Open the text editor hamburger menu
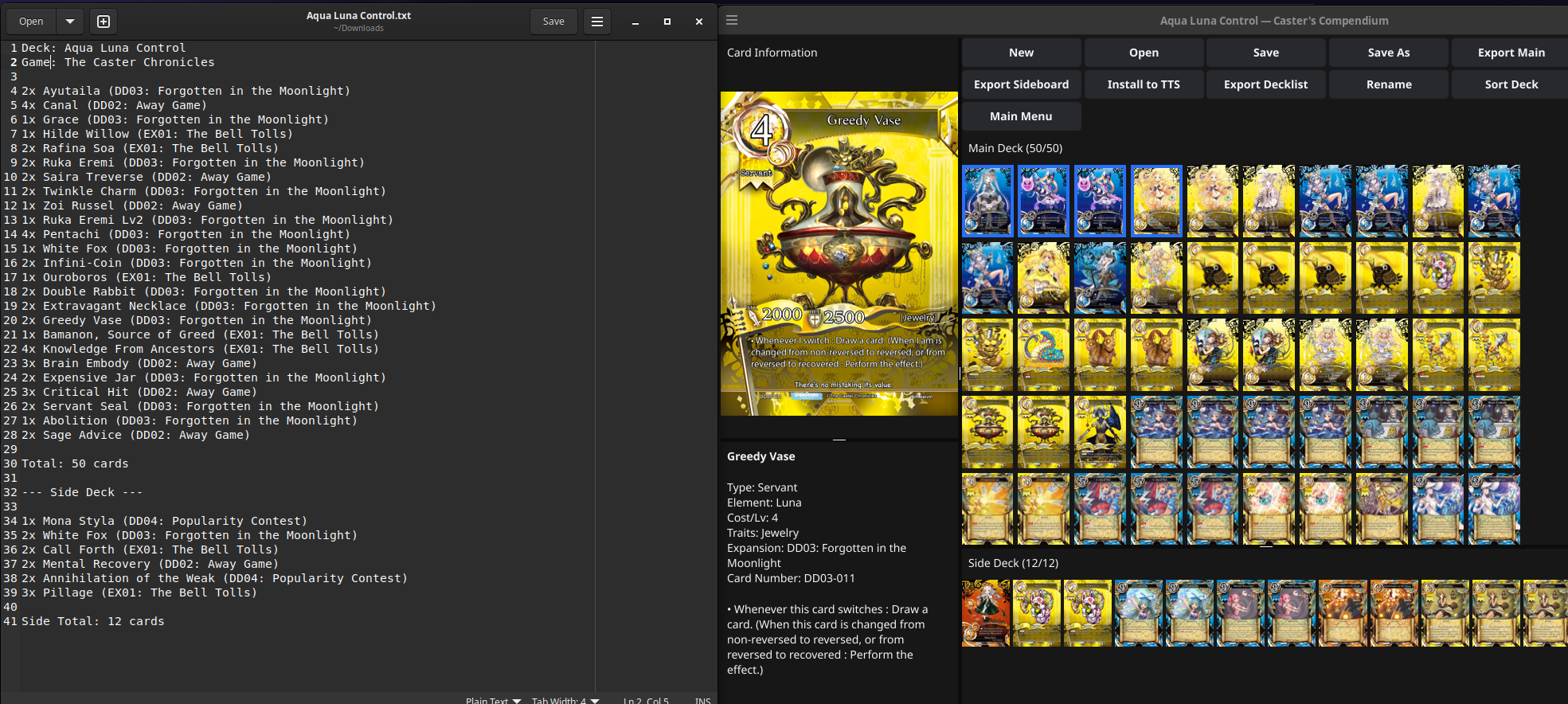Screen dimensions: 1568x704 point(597,22)
